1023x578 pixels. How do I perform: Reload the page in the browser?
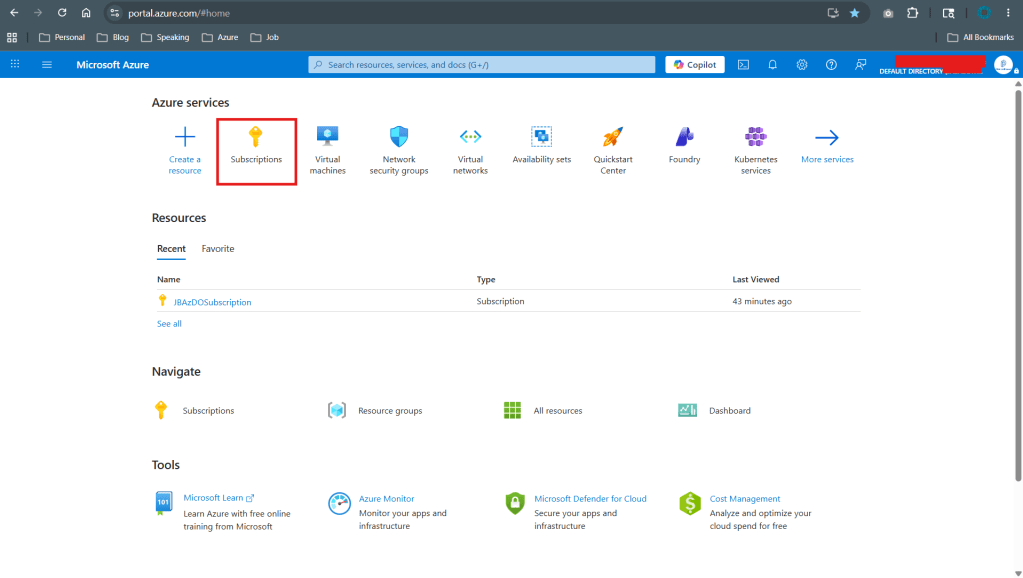[62, 13]
